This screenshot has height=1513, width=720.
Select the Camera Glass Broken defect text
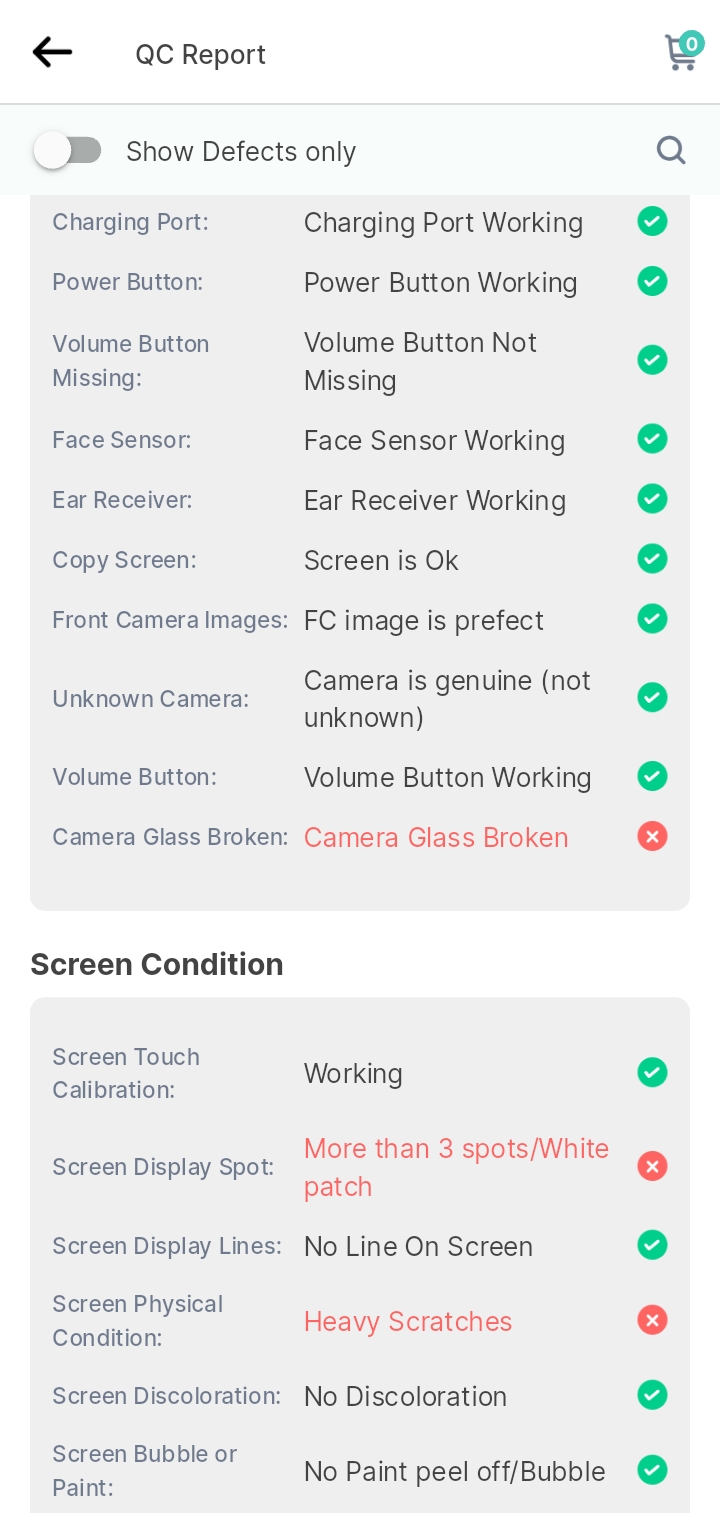[436, 837]
